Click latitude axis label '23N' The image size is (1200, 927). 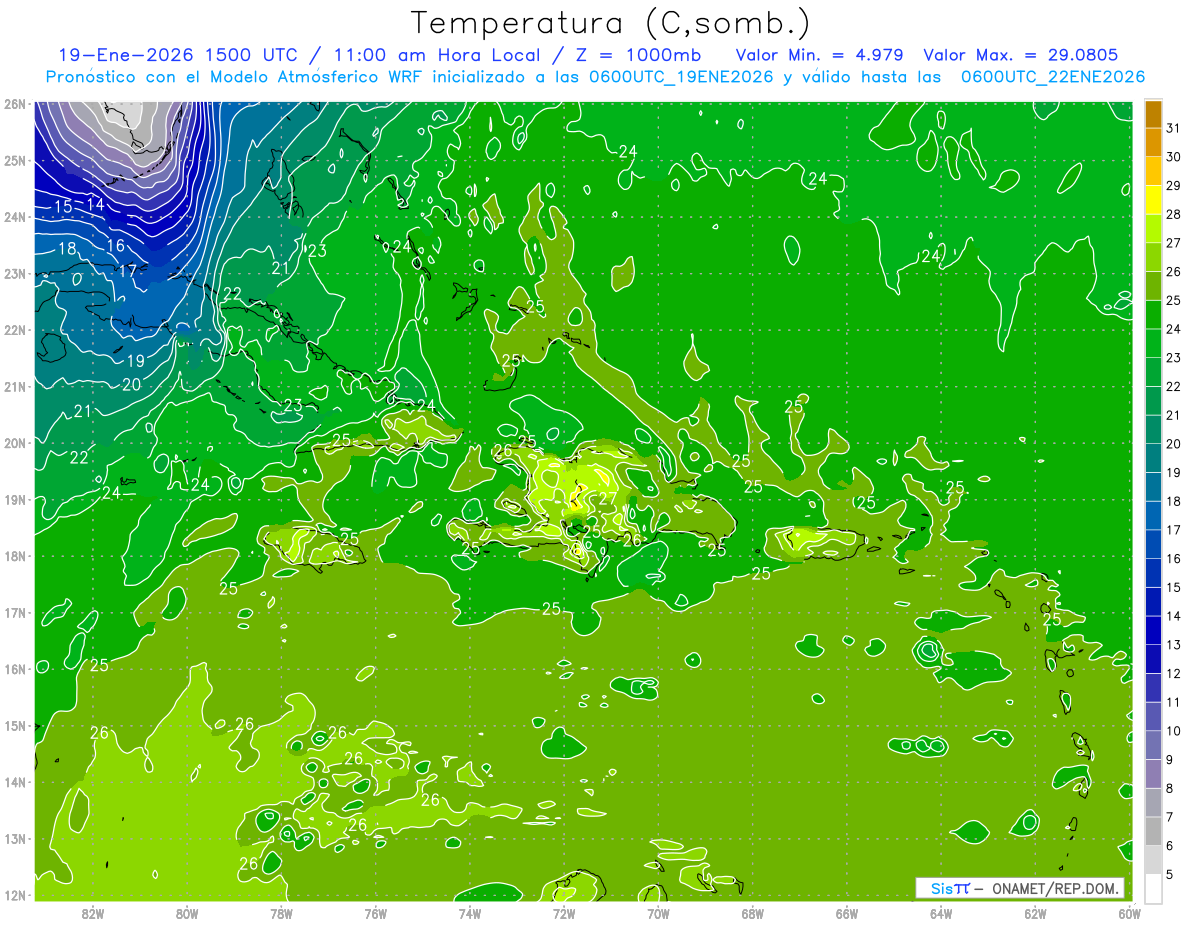[14, 273]
